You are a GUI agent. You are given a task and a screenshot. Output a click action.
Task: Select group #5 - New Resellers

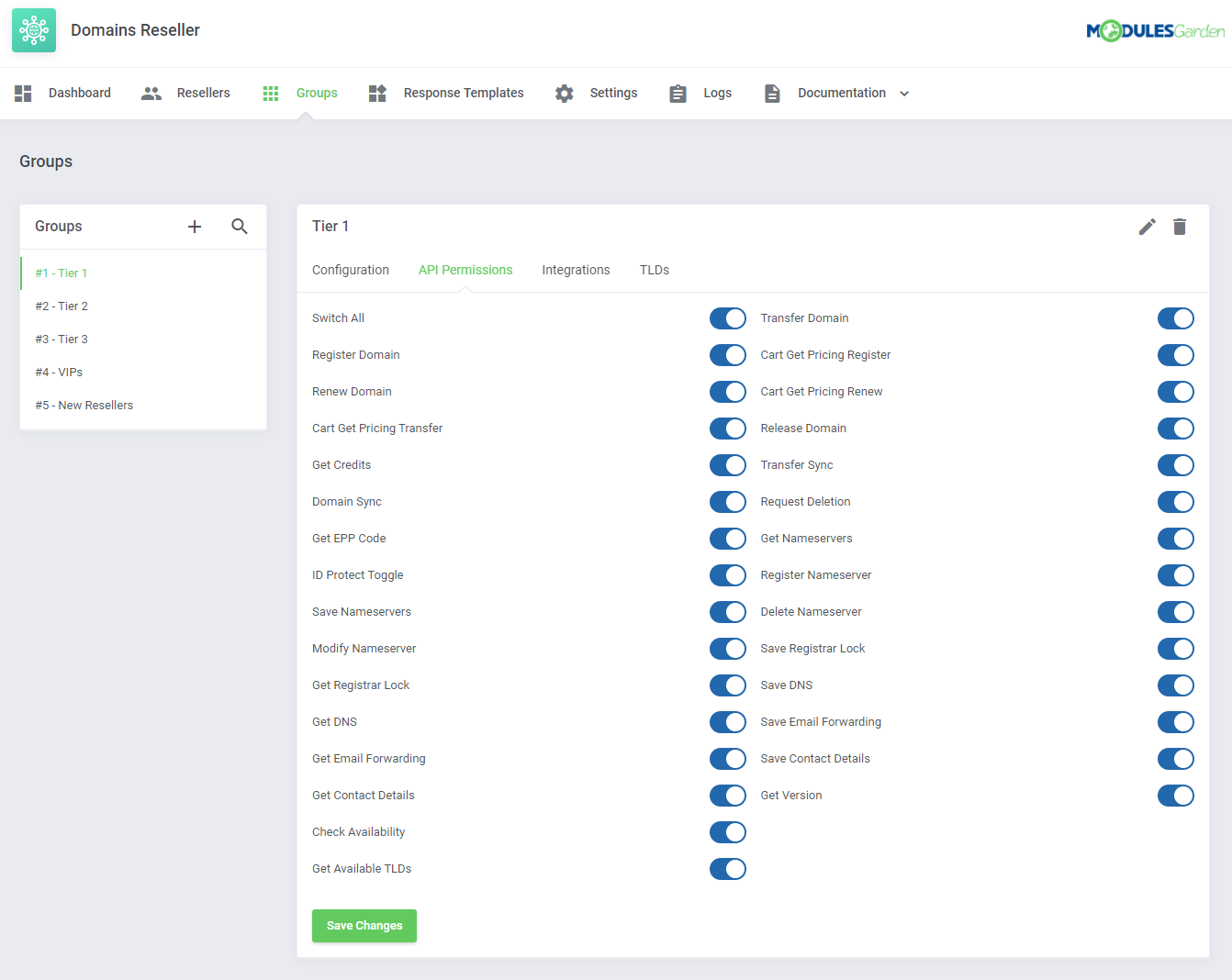[143, 406]
